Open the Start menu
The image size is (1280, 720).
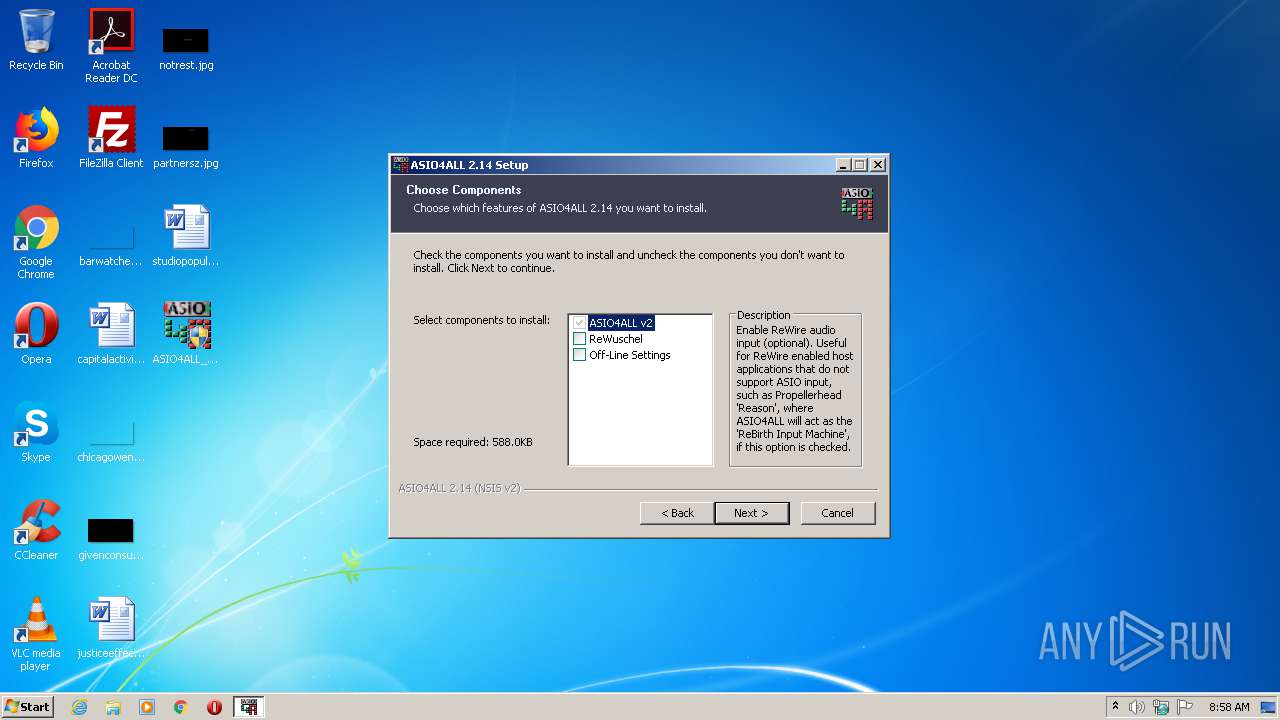(28, 707)
